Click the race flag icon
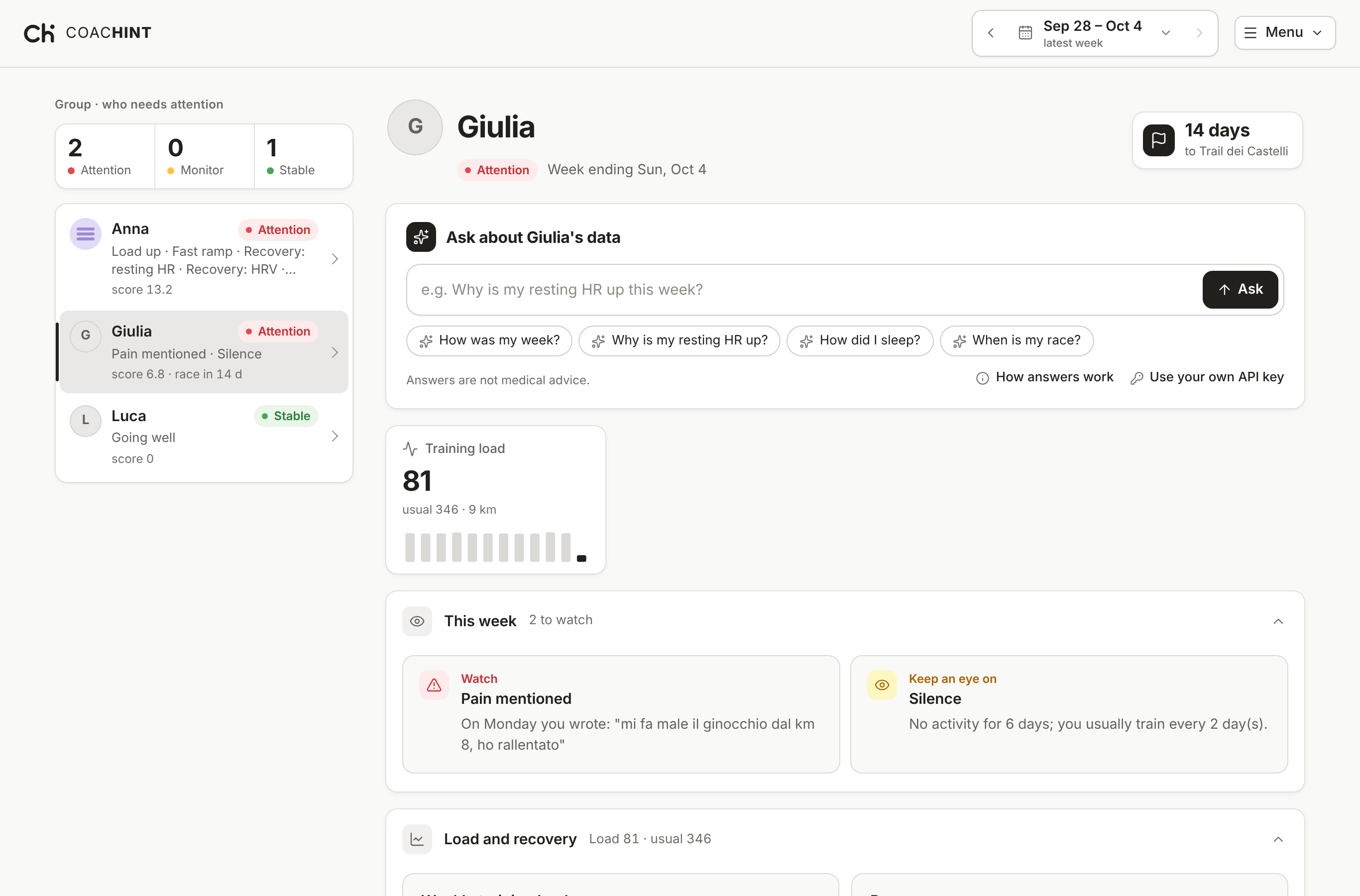The image size is (1360, 896). [1158, 140]
